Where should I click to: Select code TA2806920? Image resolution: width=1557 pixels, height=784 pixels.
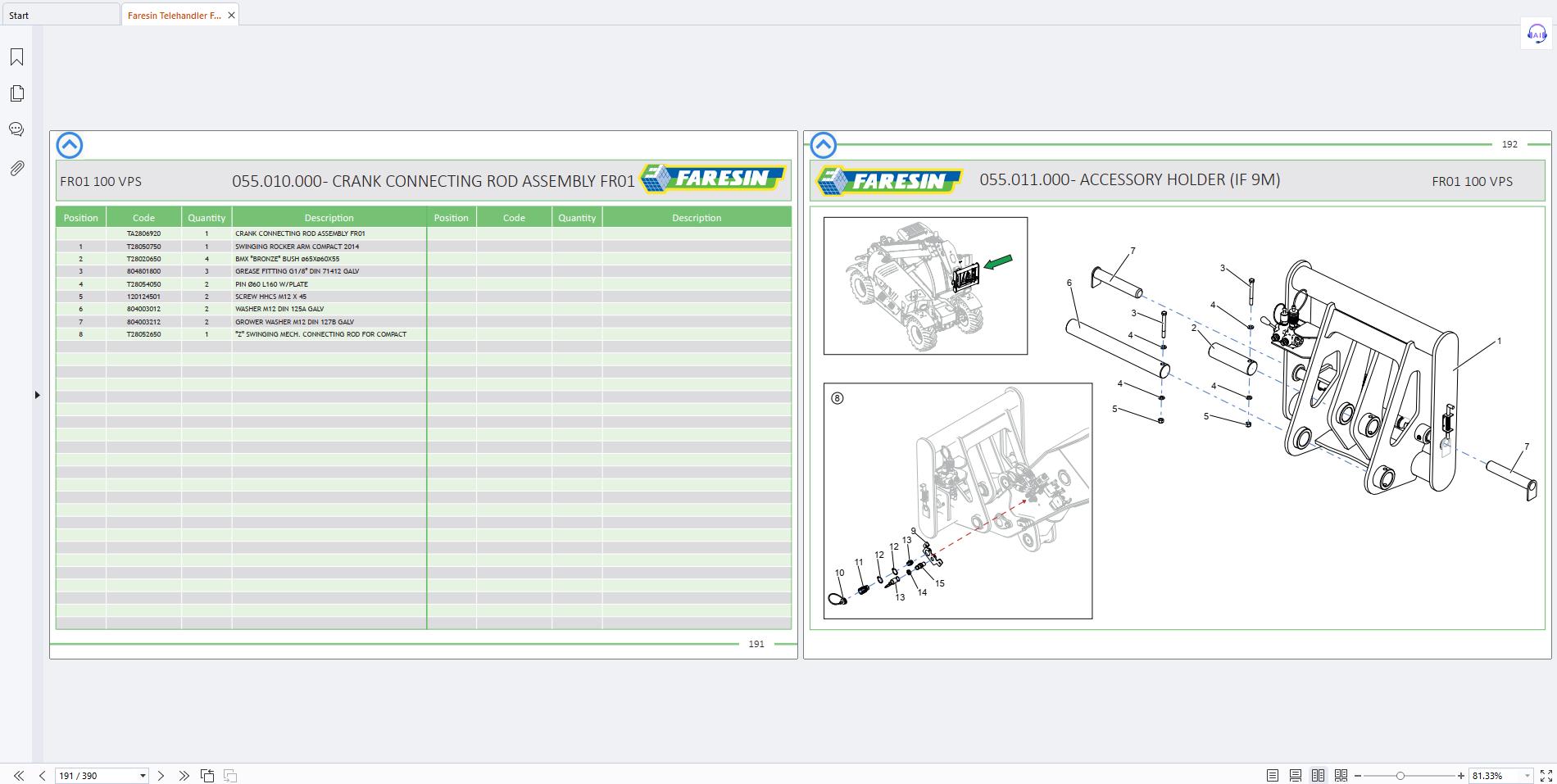coord(143,233)
